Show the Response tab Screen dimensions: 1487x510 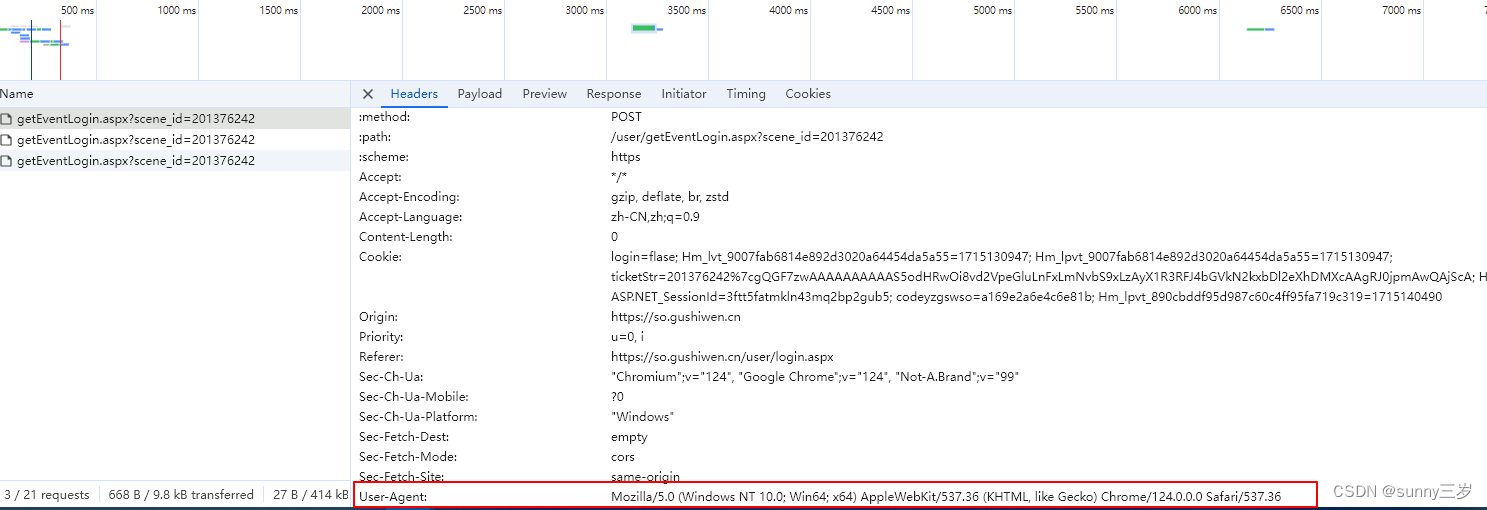(x=614, y=94)
